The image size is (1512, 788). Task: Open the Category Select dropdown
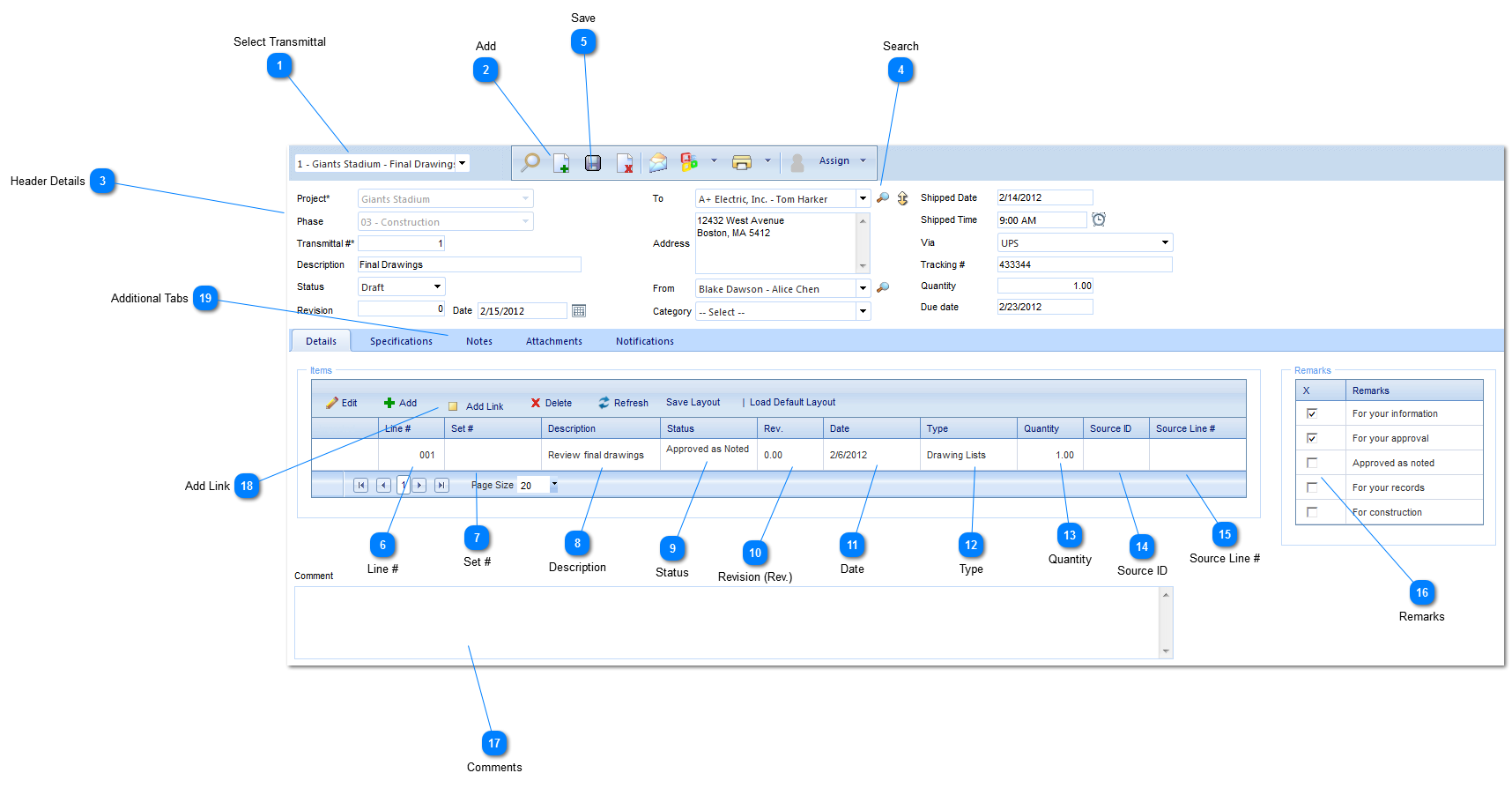point(863,311)
